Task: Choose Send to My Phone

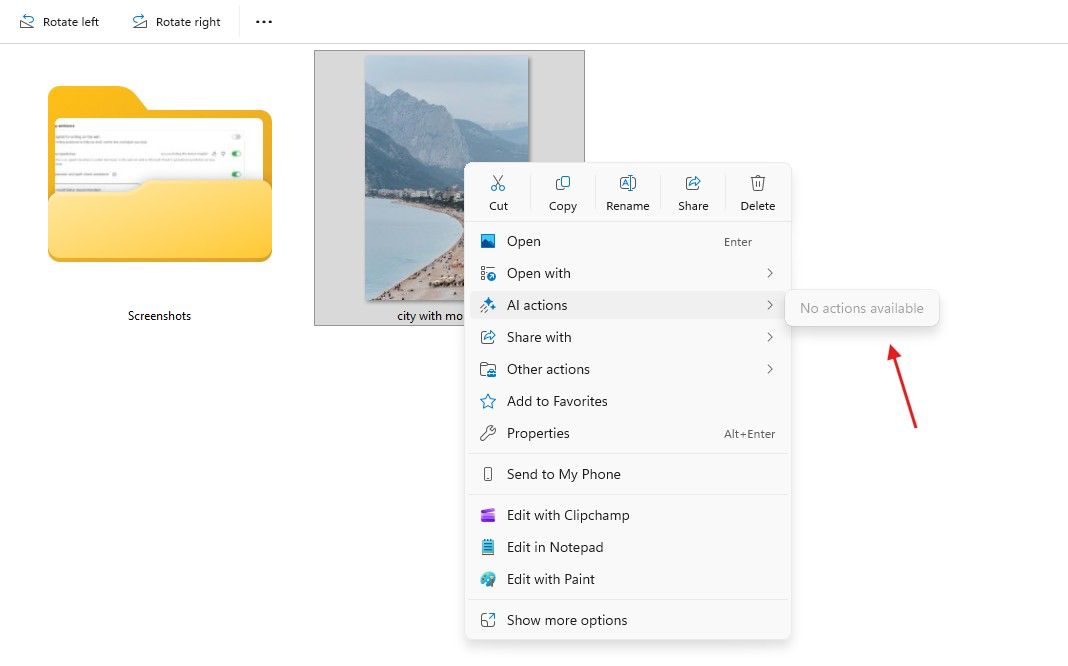Action: coord(563,474)
